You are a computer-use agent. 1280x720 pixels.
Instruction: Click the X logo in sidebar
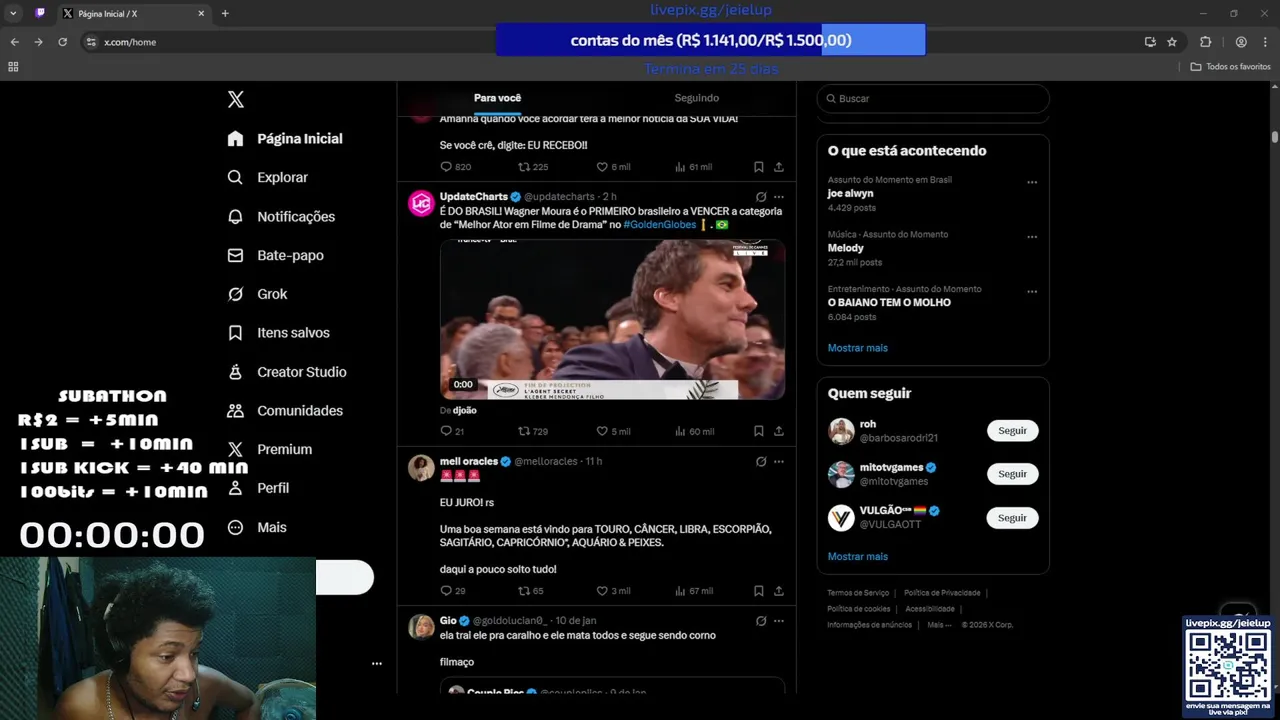(235, 99)
